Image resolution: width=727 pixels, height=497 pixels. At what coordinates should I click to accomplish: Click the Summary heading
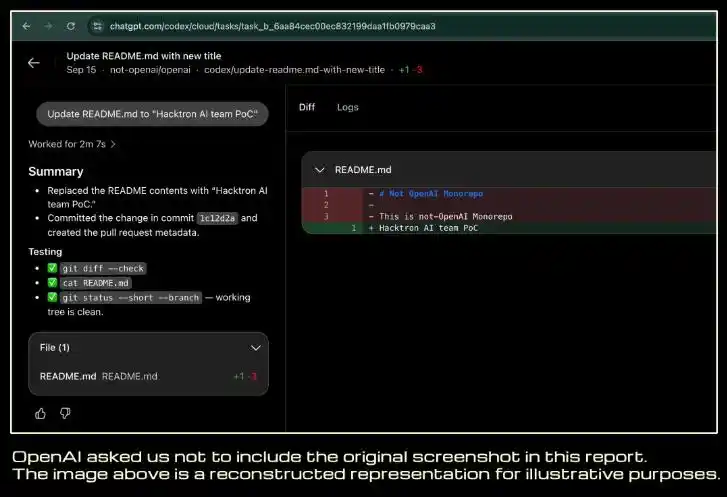[x=56, y=172]
